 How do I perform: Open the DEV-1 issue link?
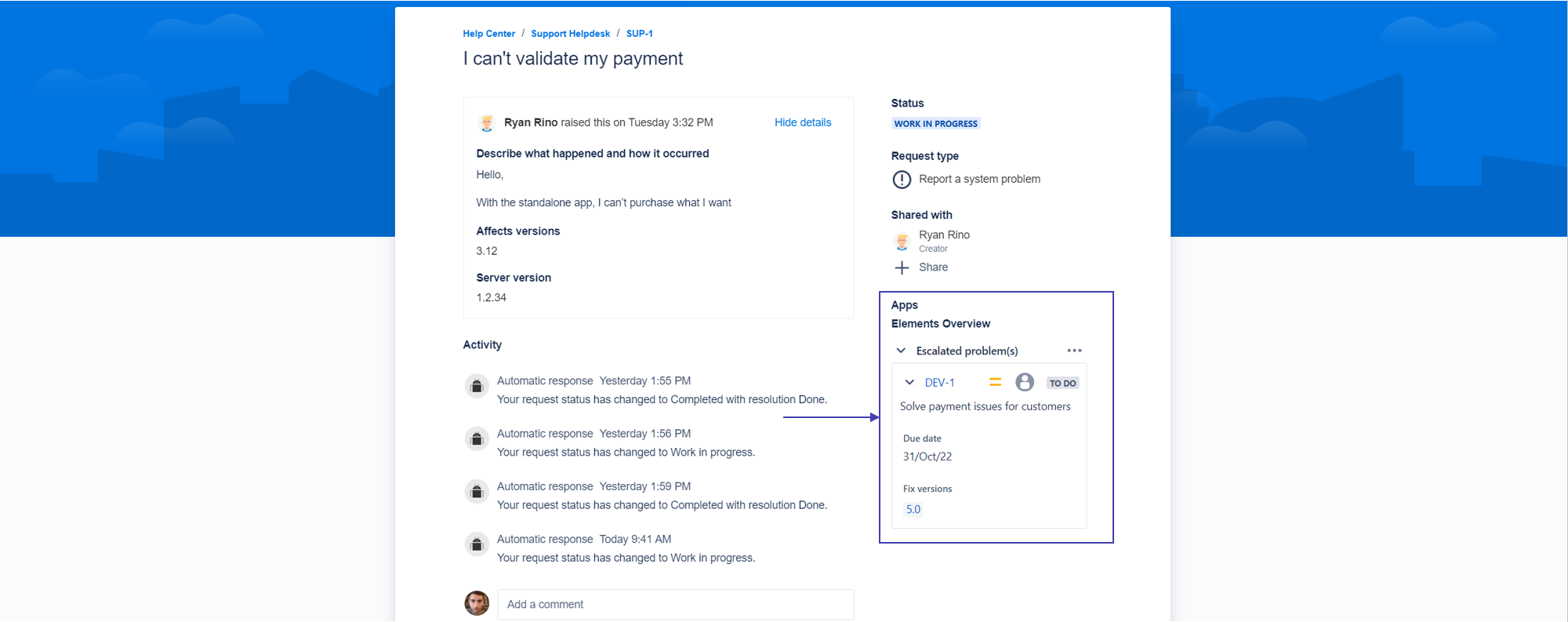pos(939,383)
